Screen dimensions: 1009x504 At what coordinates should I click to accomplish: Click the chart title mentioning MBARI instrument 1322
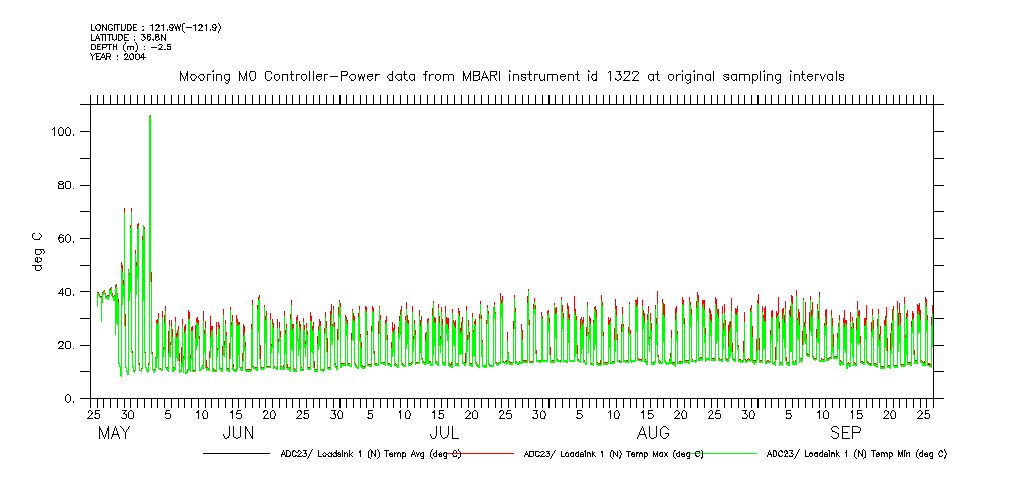[x=511, y=76]
